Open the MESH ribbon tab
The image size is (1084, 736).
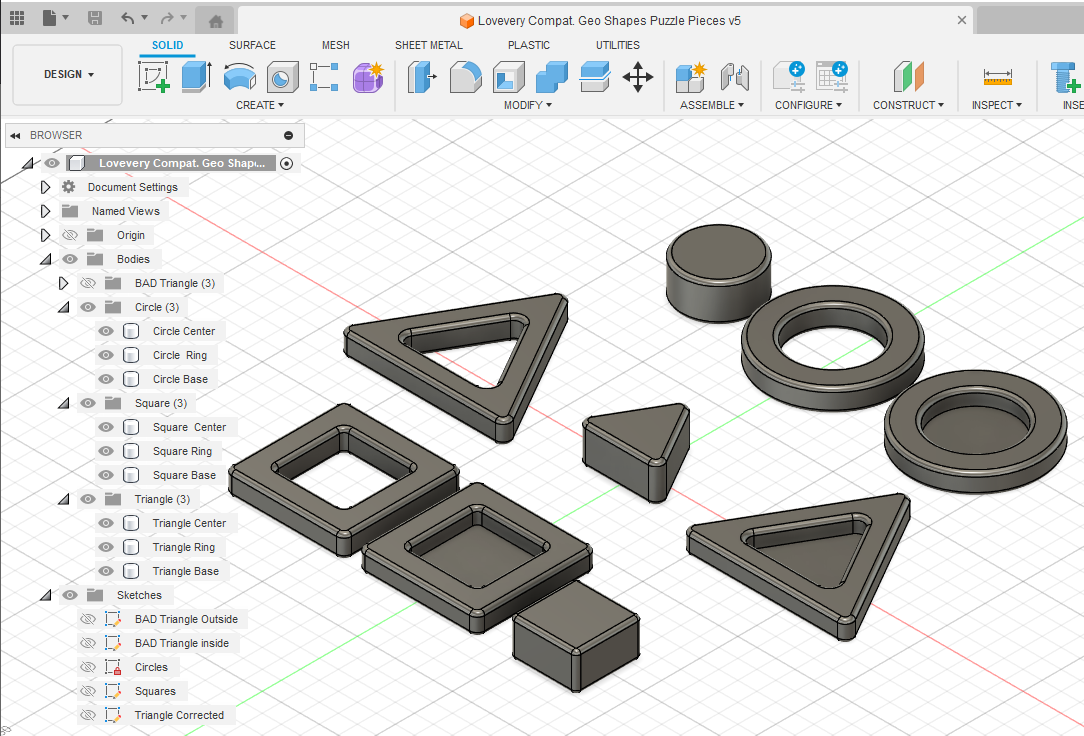335,45
